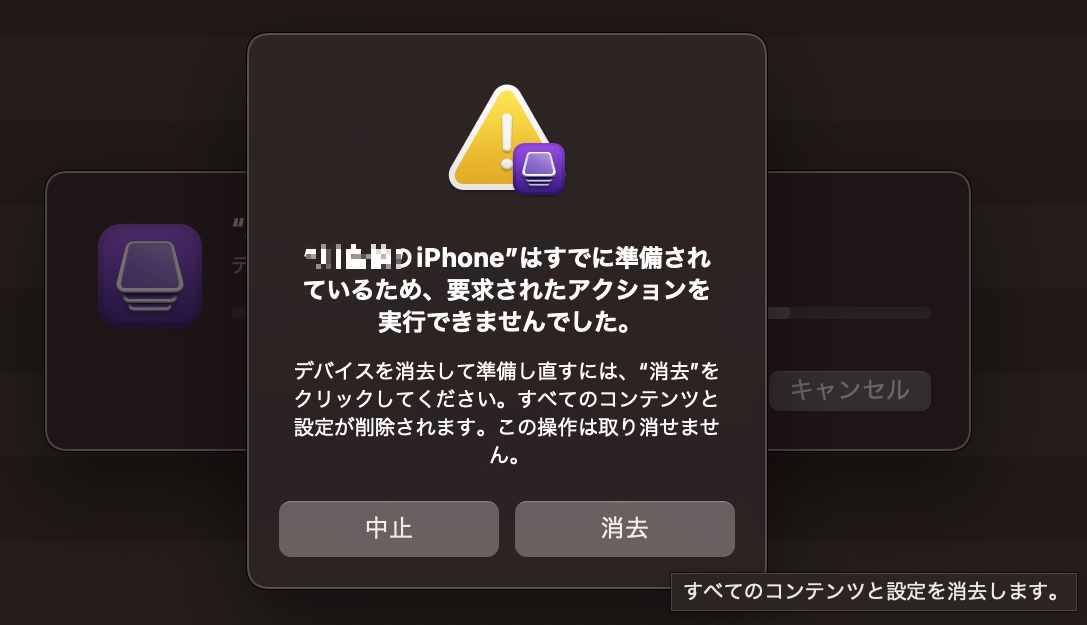
Task: Click the dimmed キャンセル button
Action: pyautogui.click(x=850, y=391)
